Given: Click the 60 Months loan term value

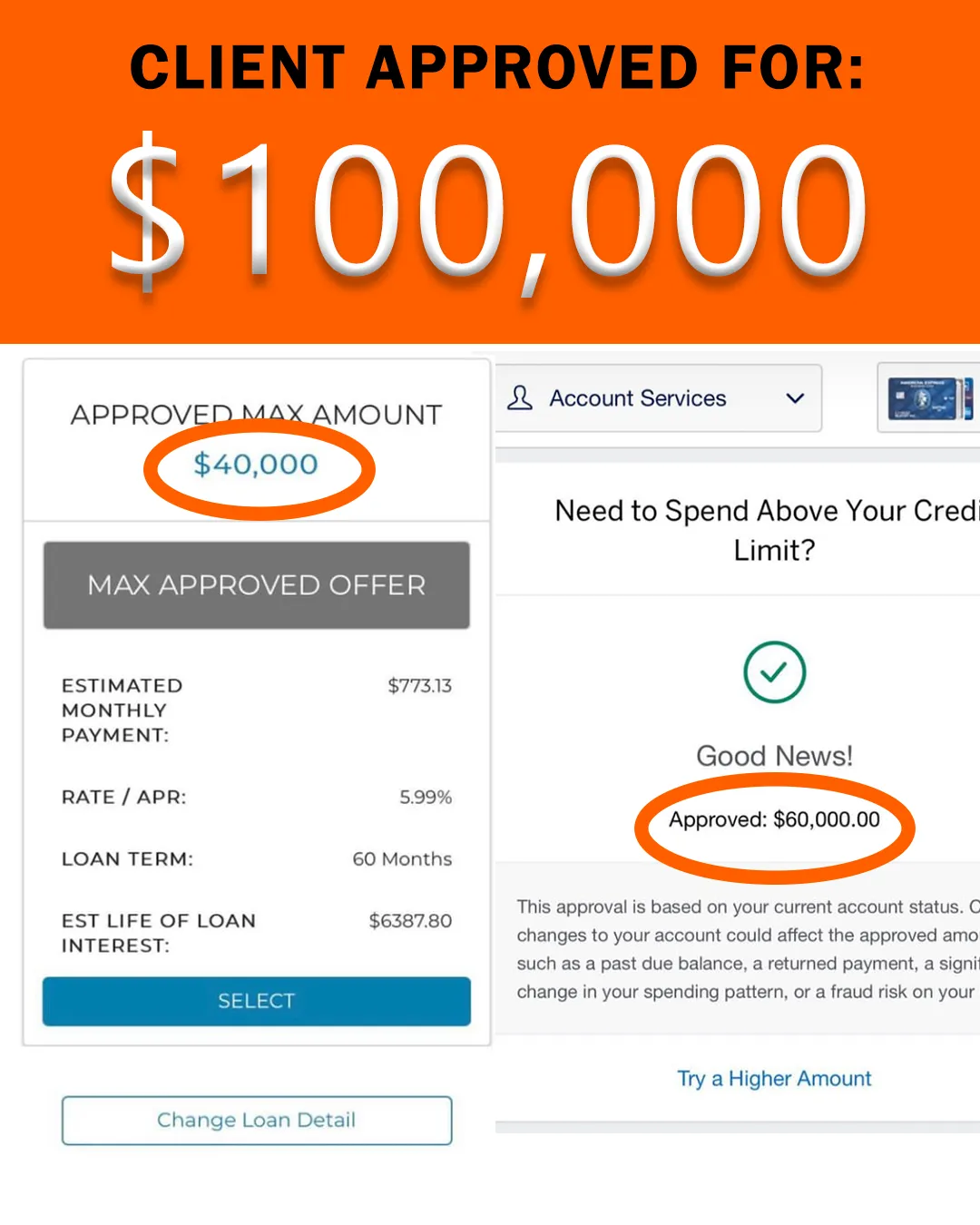Looking at the screenshot, I should [402, 858].
